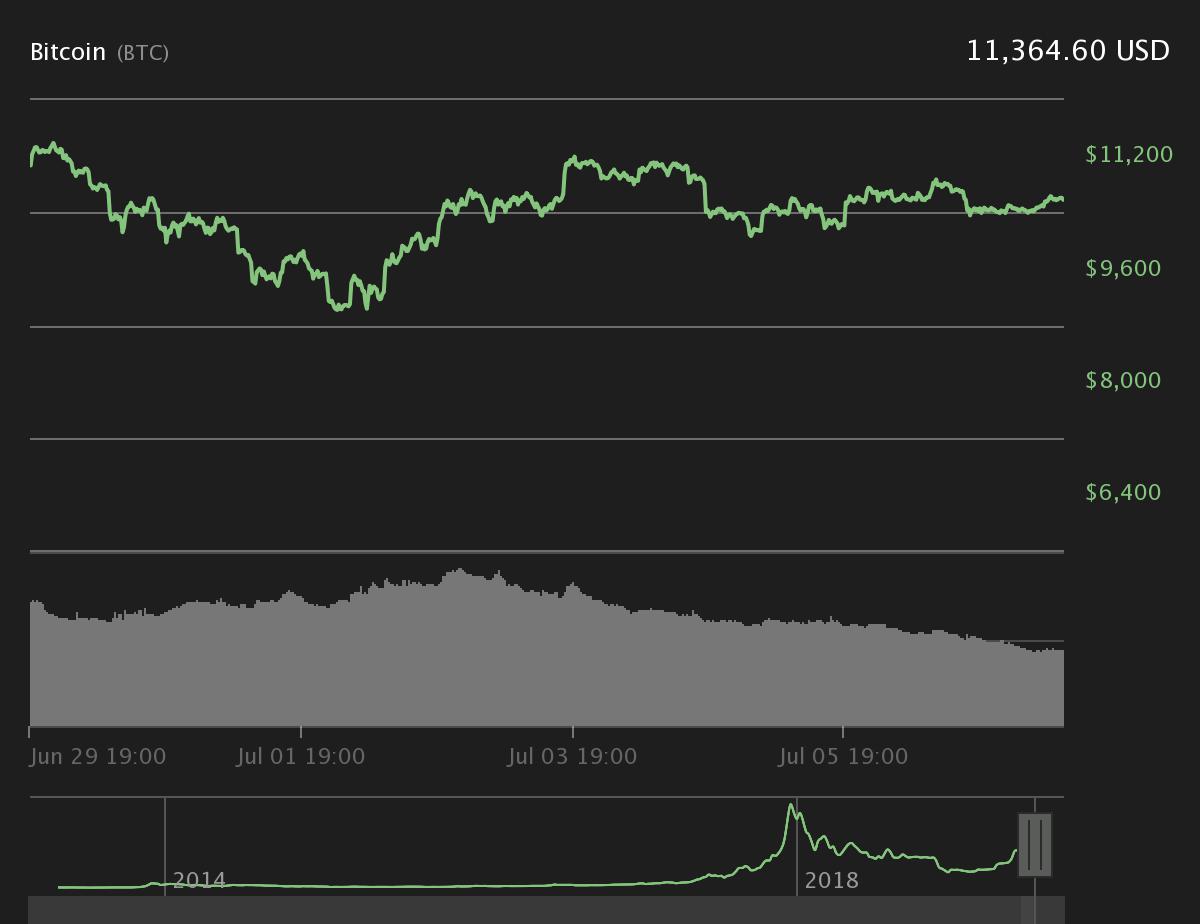The height and width of the screenshot is (924, 1200).
Task: Click the Jul 01 19:00 time label
Action: point(301,756)
